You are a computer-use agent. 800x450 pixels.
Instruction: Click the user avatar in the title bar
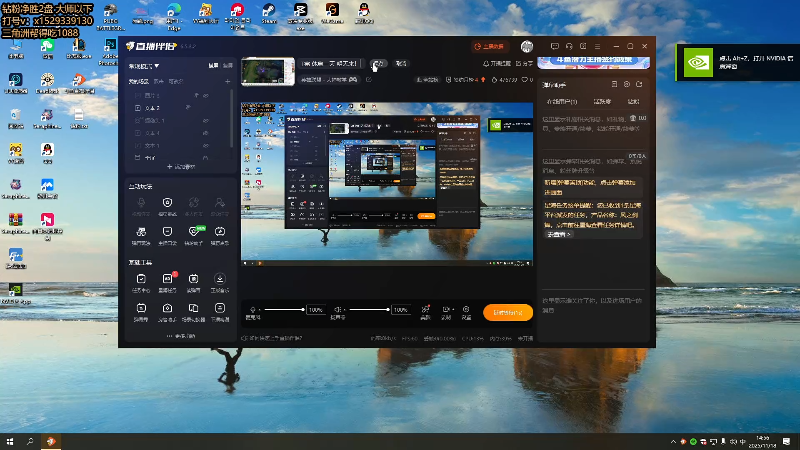point(527,46)
